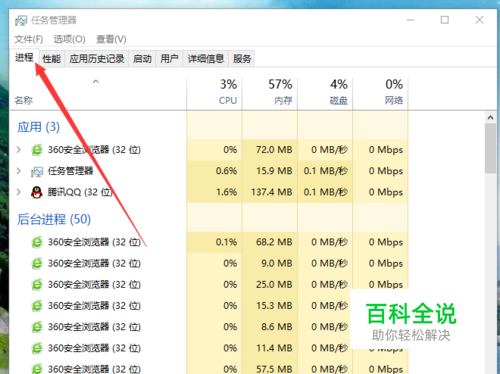Click 腾讯QQ row's 0.1 MB/秒 disk cell

[325, 192]
